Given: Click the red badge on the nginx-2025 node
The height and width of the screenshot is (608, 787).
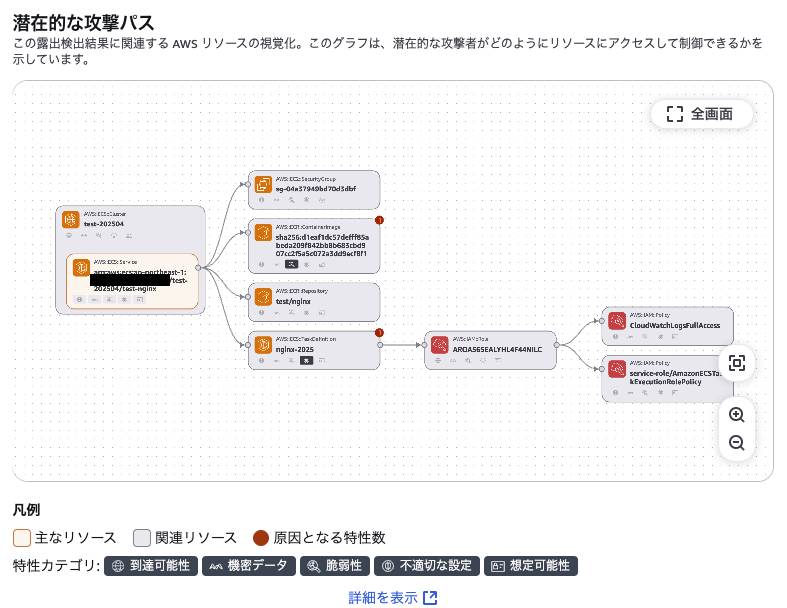Looking at the screenshot, I should pyautogui.click(x=379, y=332).
